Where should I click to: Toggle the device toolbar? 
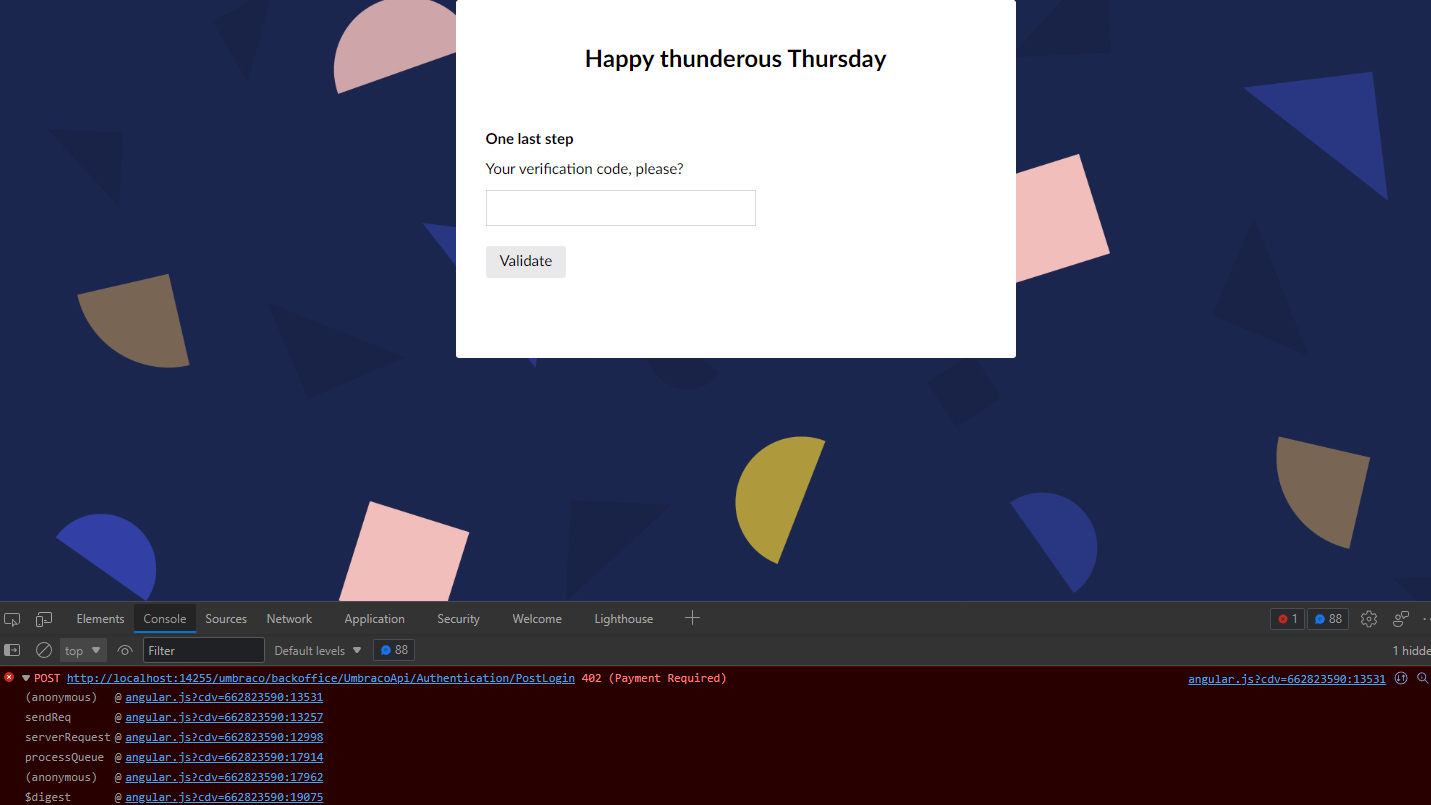(x=43, y=618)
